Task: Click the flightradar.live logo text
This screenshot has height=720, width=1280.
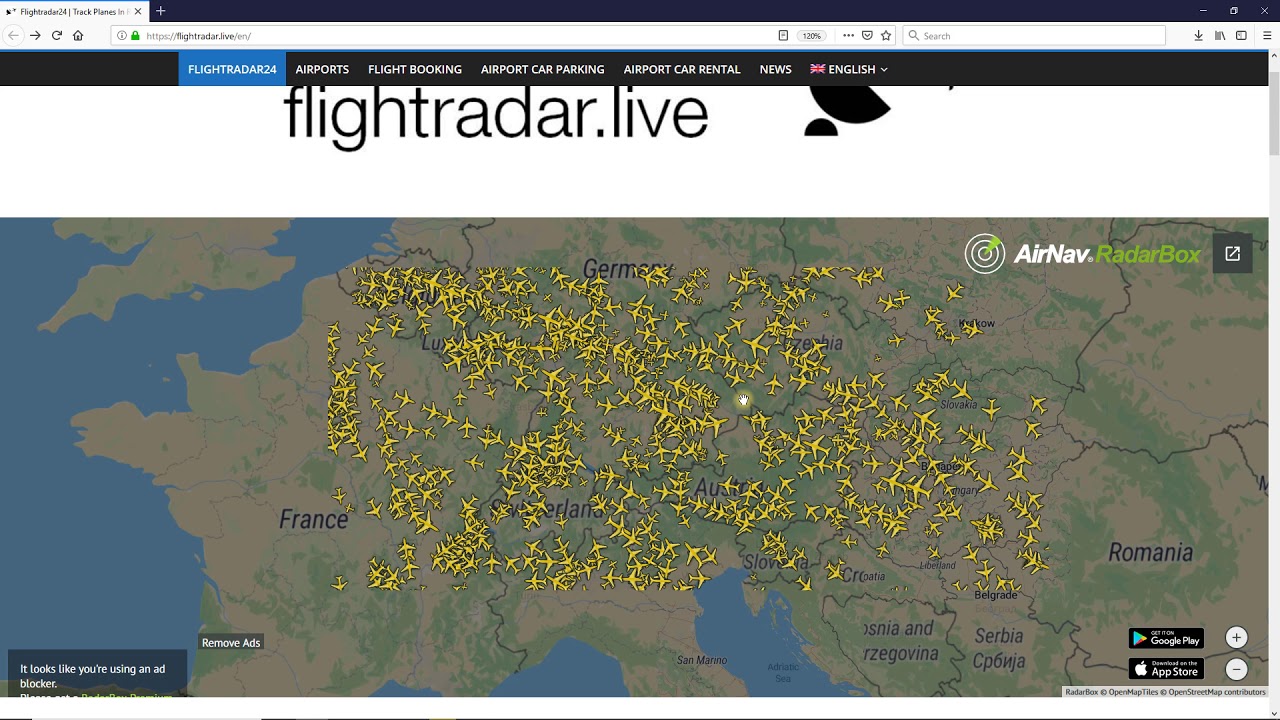Action: (496, 117)
